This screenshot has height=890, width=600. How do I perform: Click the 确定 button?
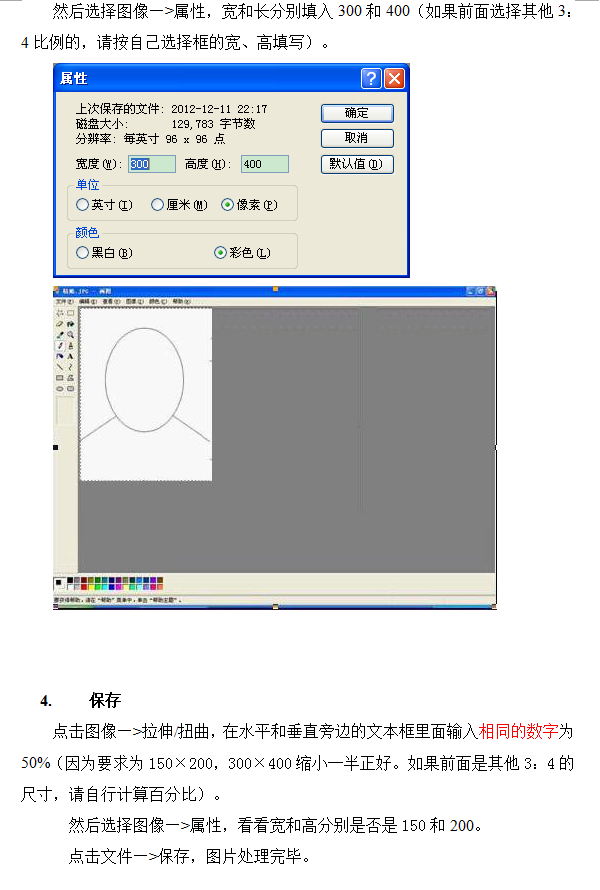click(x=357, y=113)
